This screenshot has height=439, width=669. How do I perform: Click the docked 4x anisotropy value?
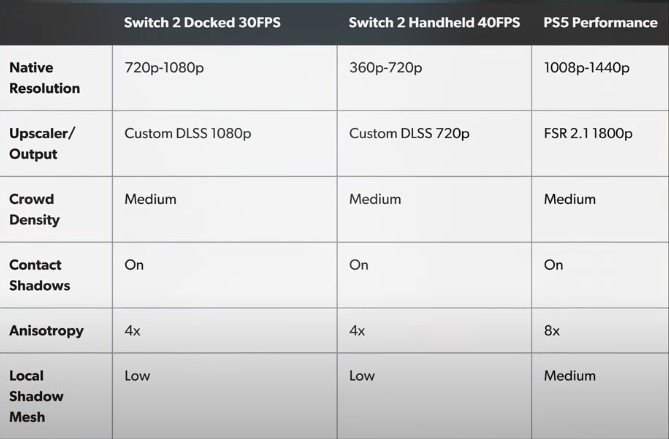(132, 331)
